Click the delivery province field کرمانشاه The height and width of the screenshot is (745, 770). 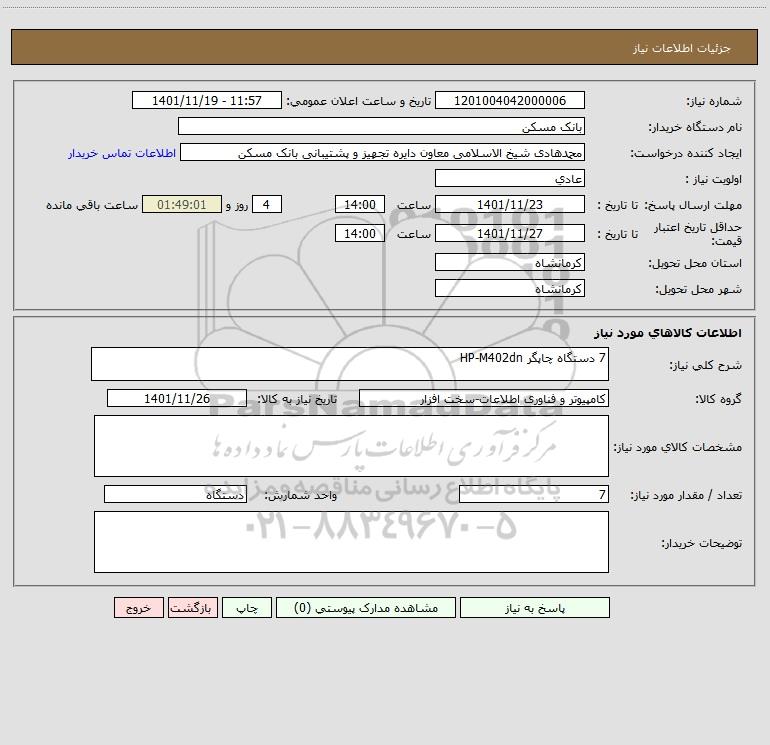(x=510, y=262)
